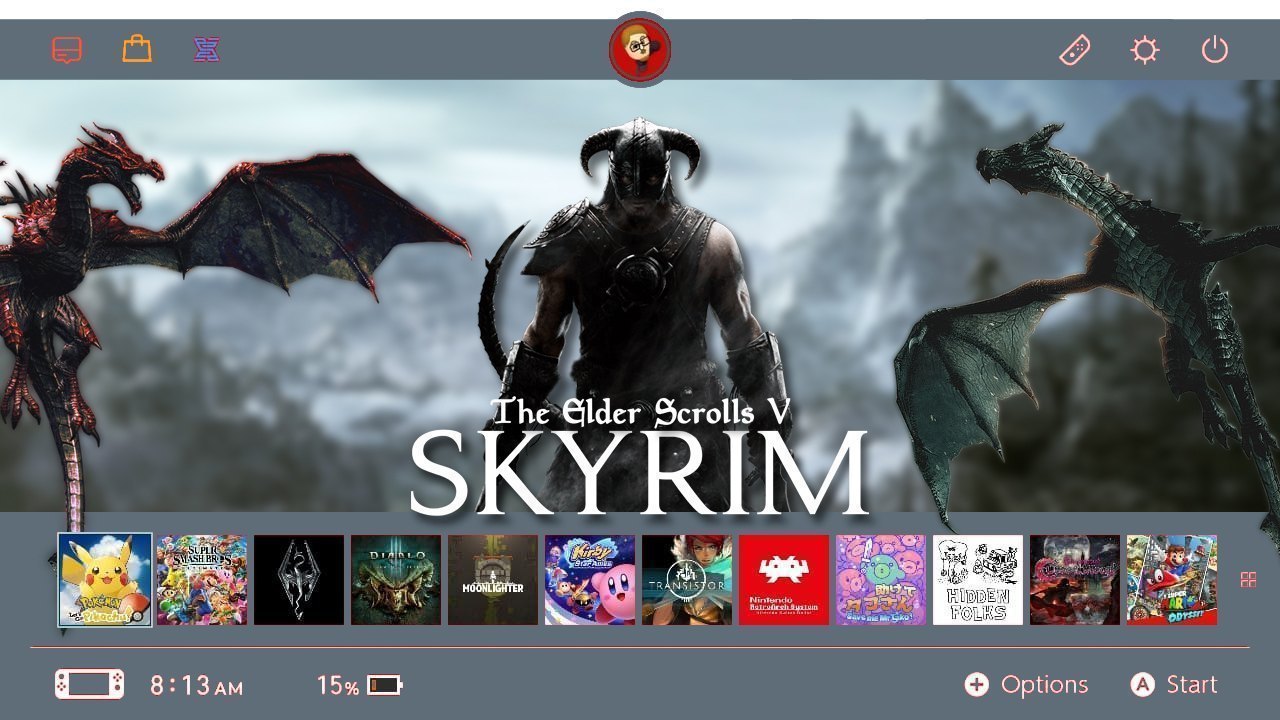This screenshot has height=720, width=1280.
Task: Open the red News icon
Action: [x=67, y=49]
